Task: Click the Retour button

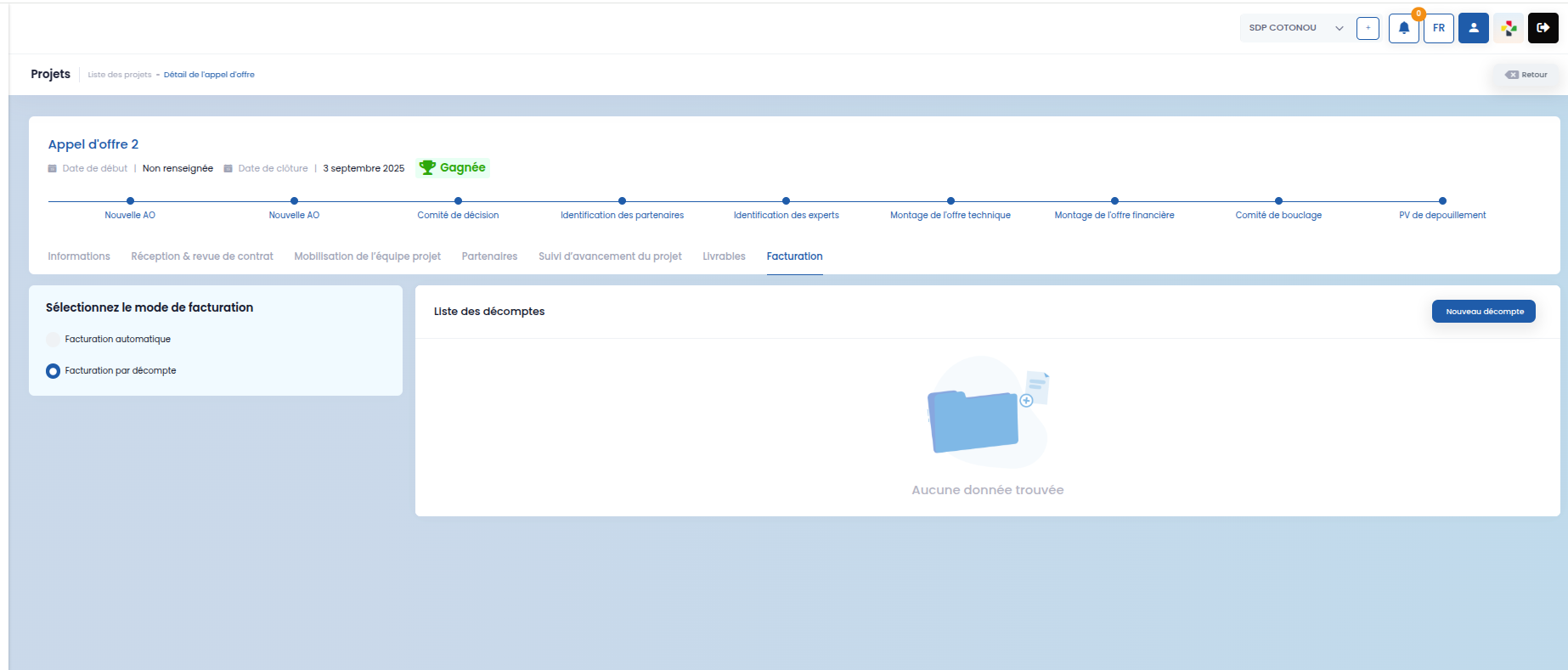Action: [x=1526, y=75]
